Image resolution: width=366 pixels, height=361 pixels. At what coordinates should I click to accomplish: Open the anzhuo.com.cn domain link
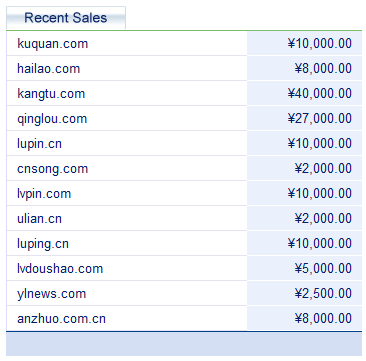click(x=61, y=319)
